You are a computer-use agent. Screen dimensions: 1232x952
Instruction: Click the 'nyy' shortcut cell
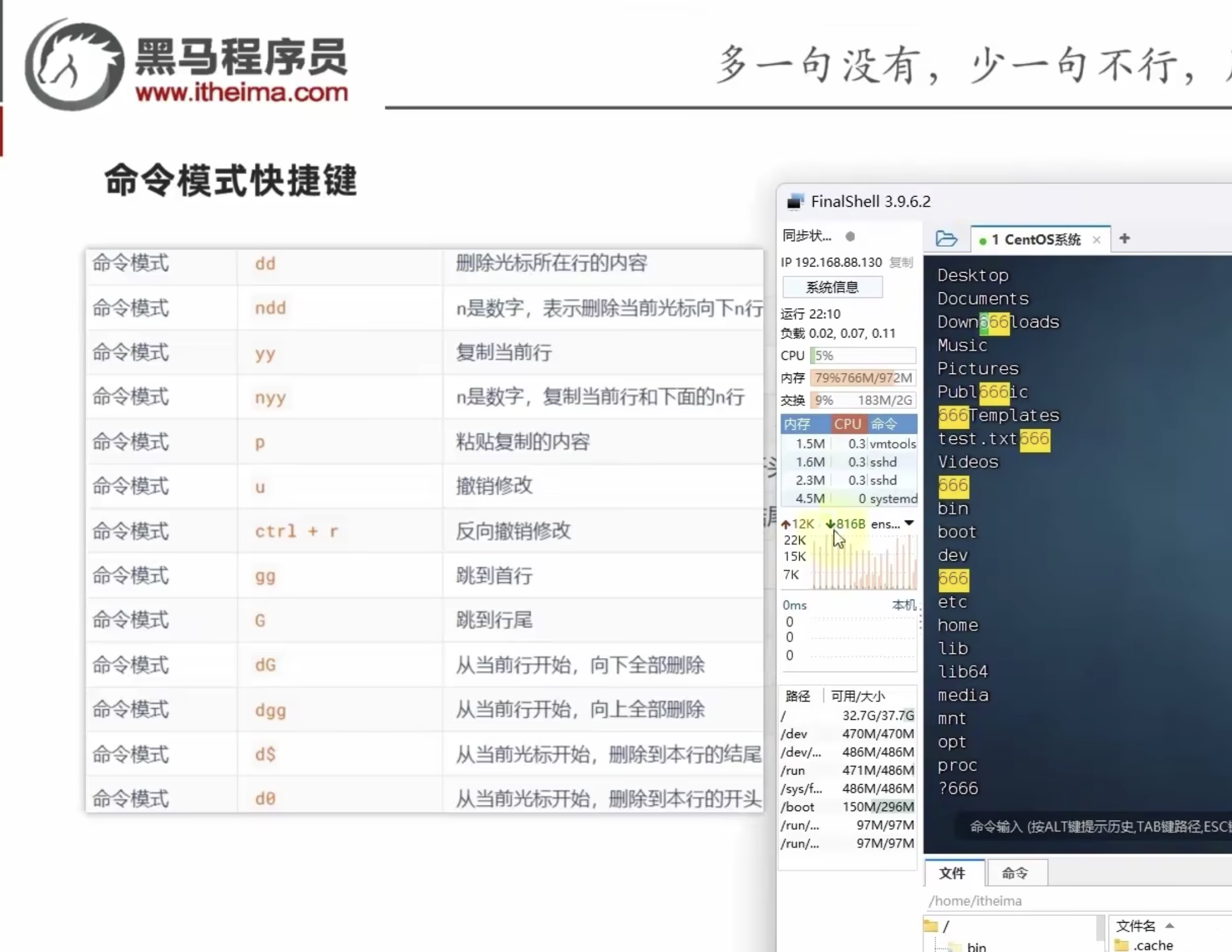coord(340,397)
